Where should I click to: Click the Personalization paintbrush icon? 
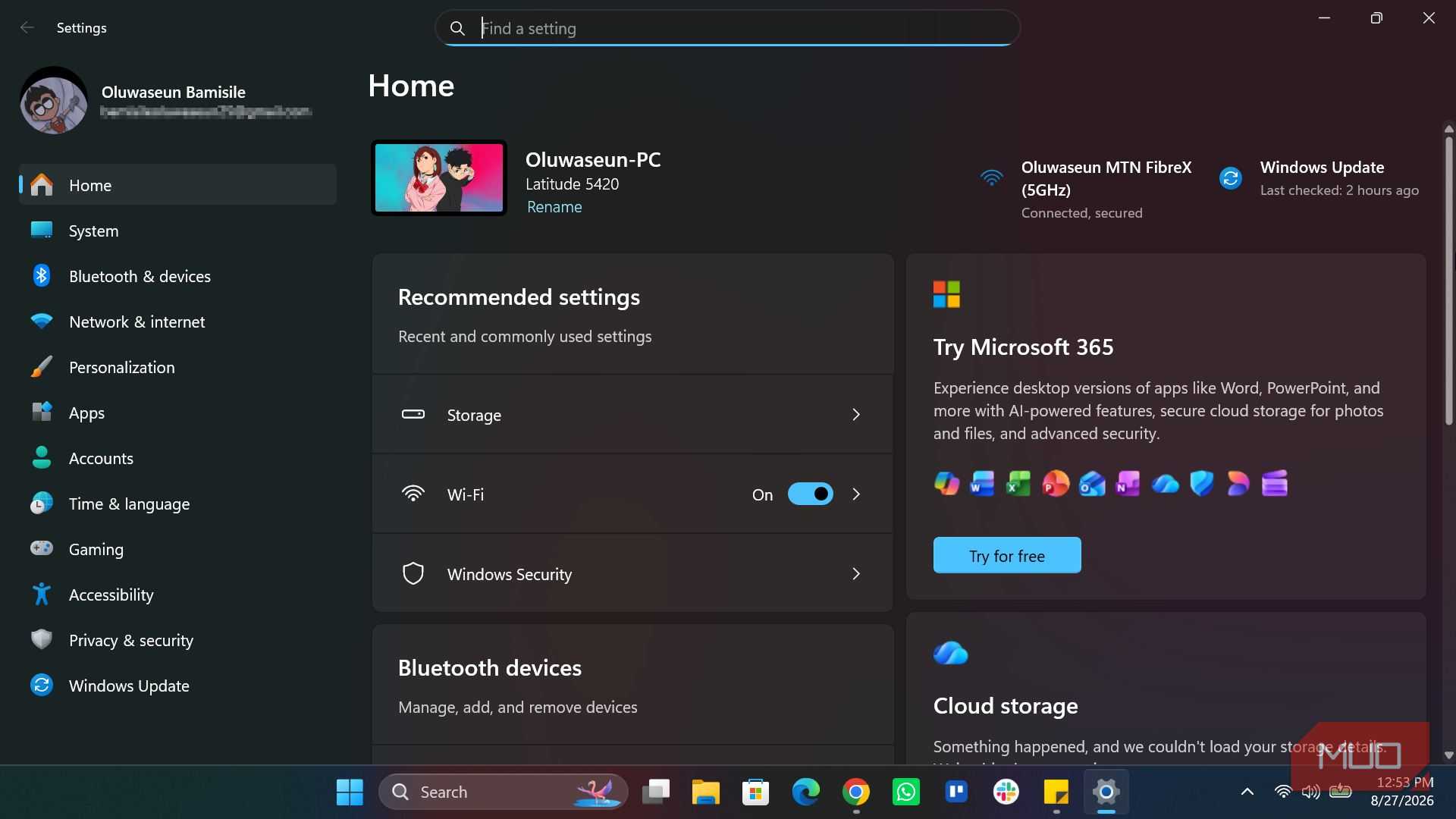click(42, 367)
